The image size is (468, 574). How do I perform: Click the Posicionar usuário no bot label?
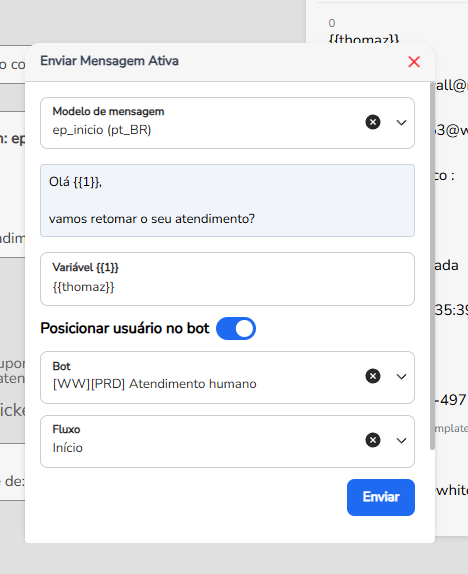(125, 328)
